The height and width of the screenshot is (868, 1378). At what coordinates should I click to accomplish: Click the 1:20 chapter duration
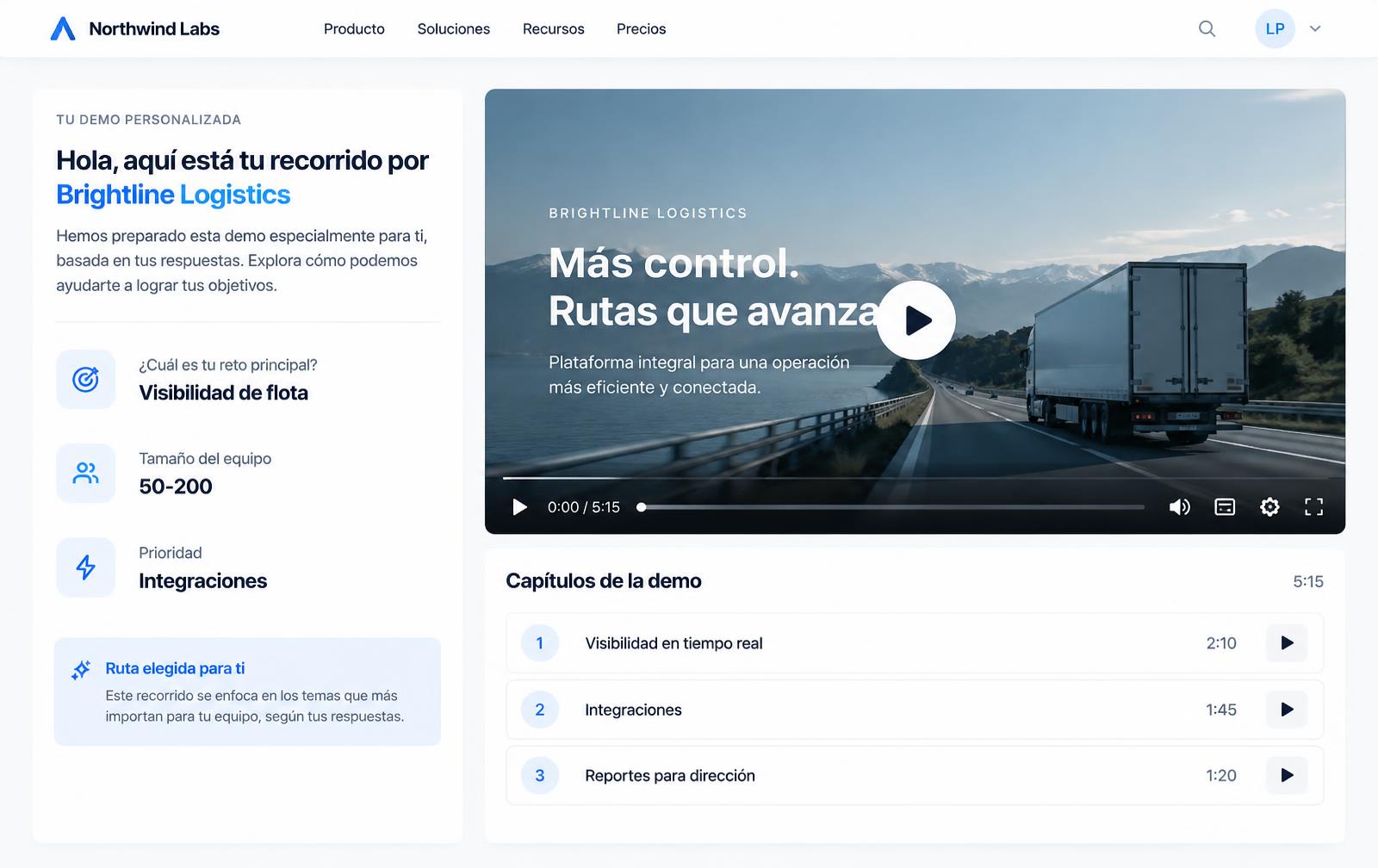(x=1221, y=775)
